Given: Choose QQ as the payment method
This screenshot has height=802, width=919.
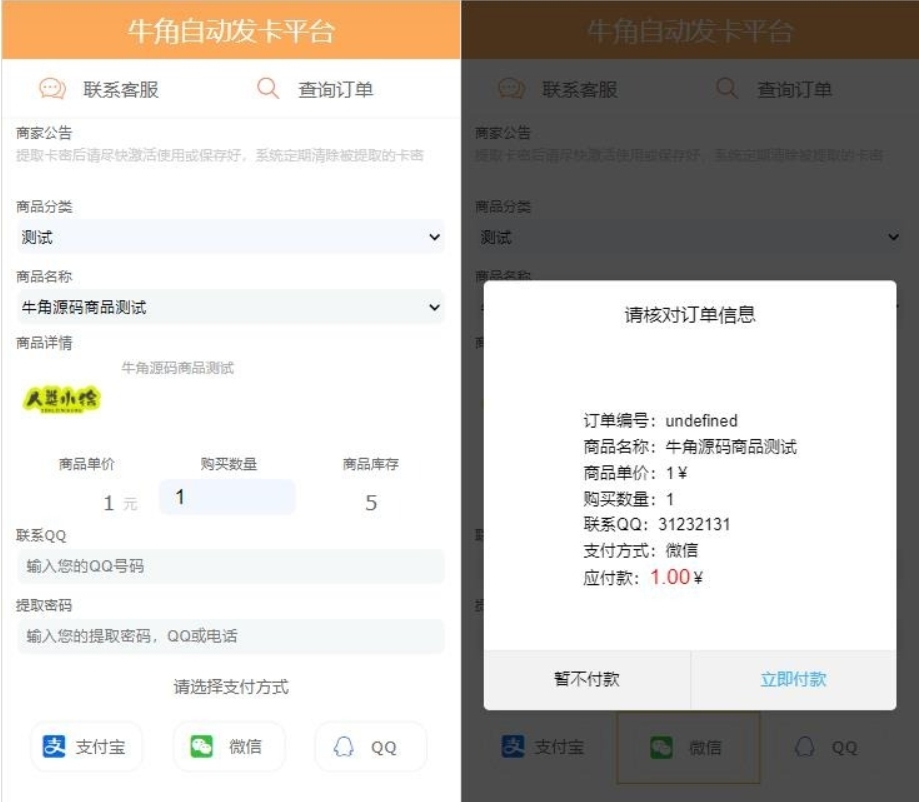Looking at the screenshot, I should tap(371, 745).
